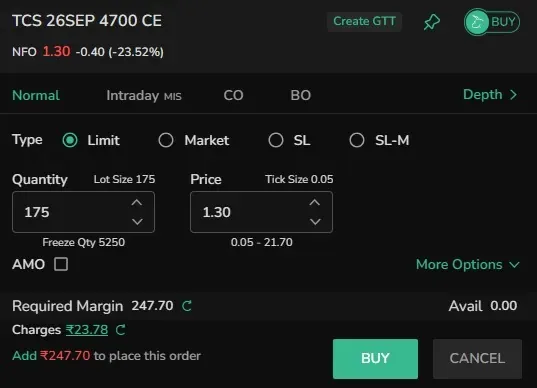This screenshot has height=388, width=537.
Task: Increase quantity with the up arrow
Action: 137,202
